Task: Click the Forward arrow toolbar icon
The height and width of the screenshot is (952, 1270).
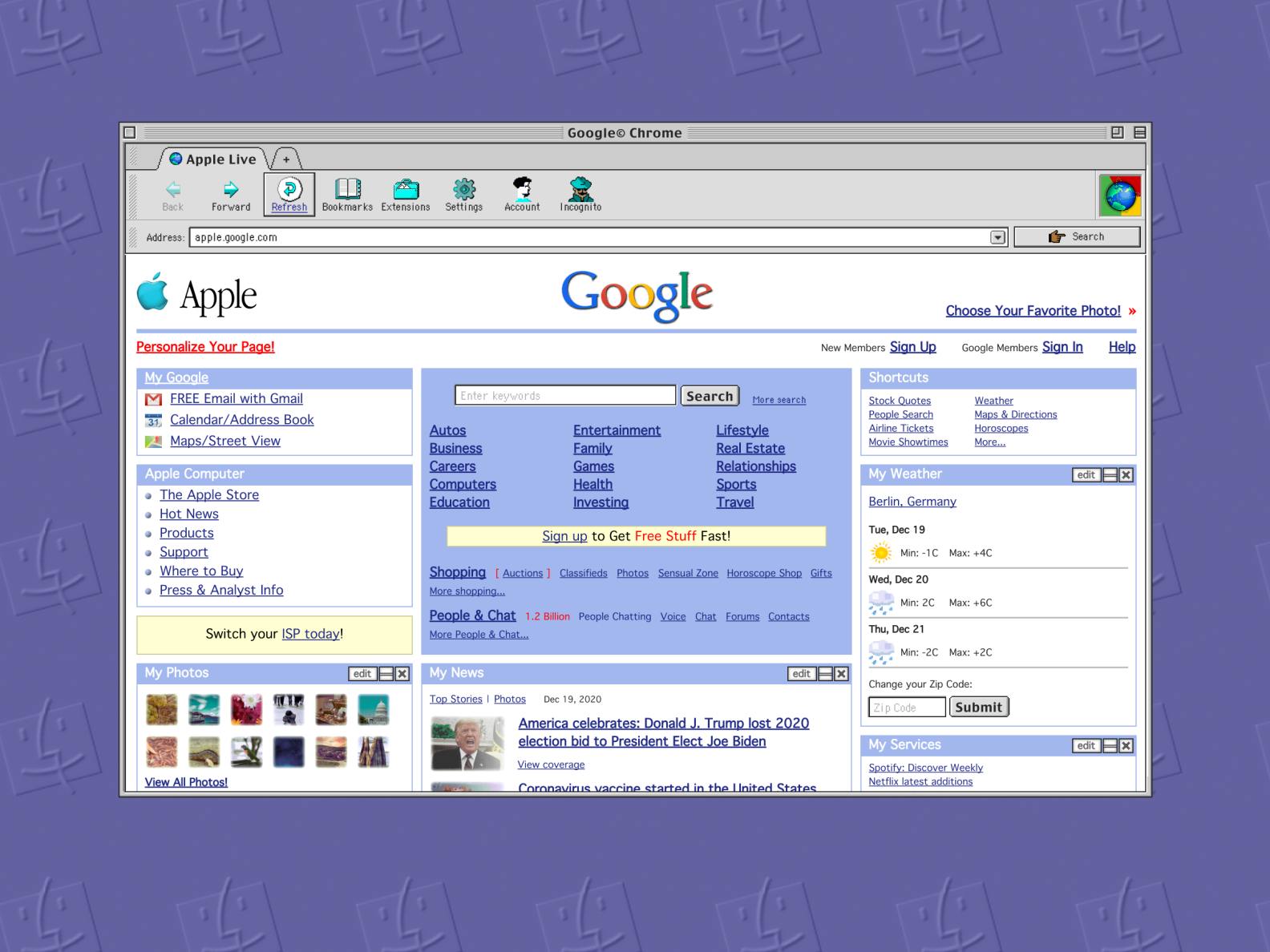Action: click(x=231, y=189)
